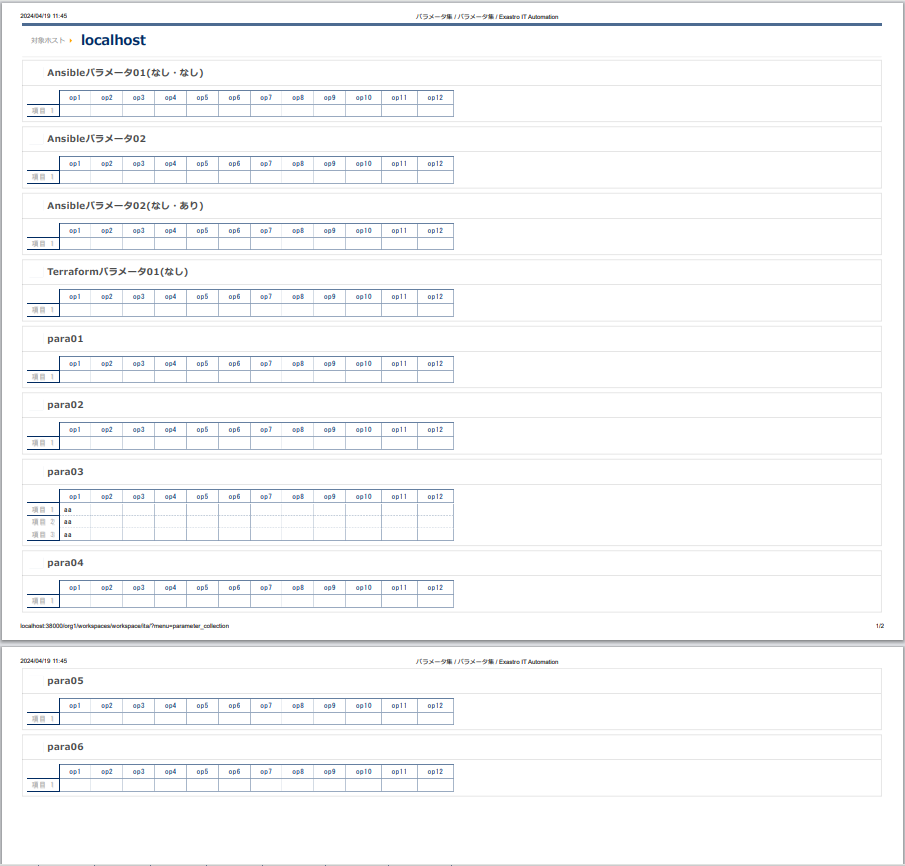Click the Ansibleパラメータ01(なし・なし) section heading
Image resolution: width=905 pixels, height=866 pixels.
point(125,73)
